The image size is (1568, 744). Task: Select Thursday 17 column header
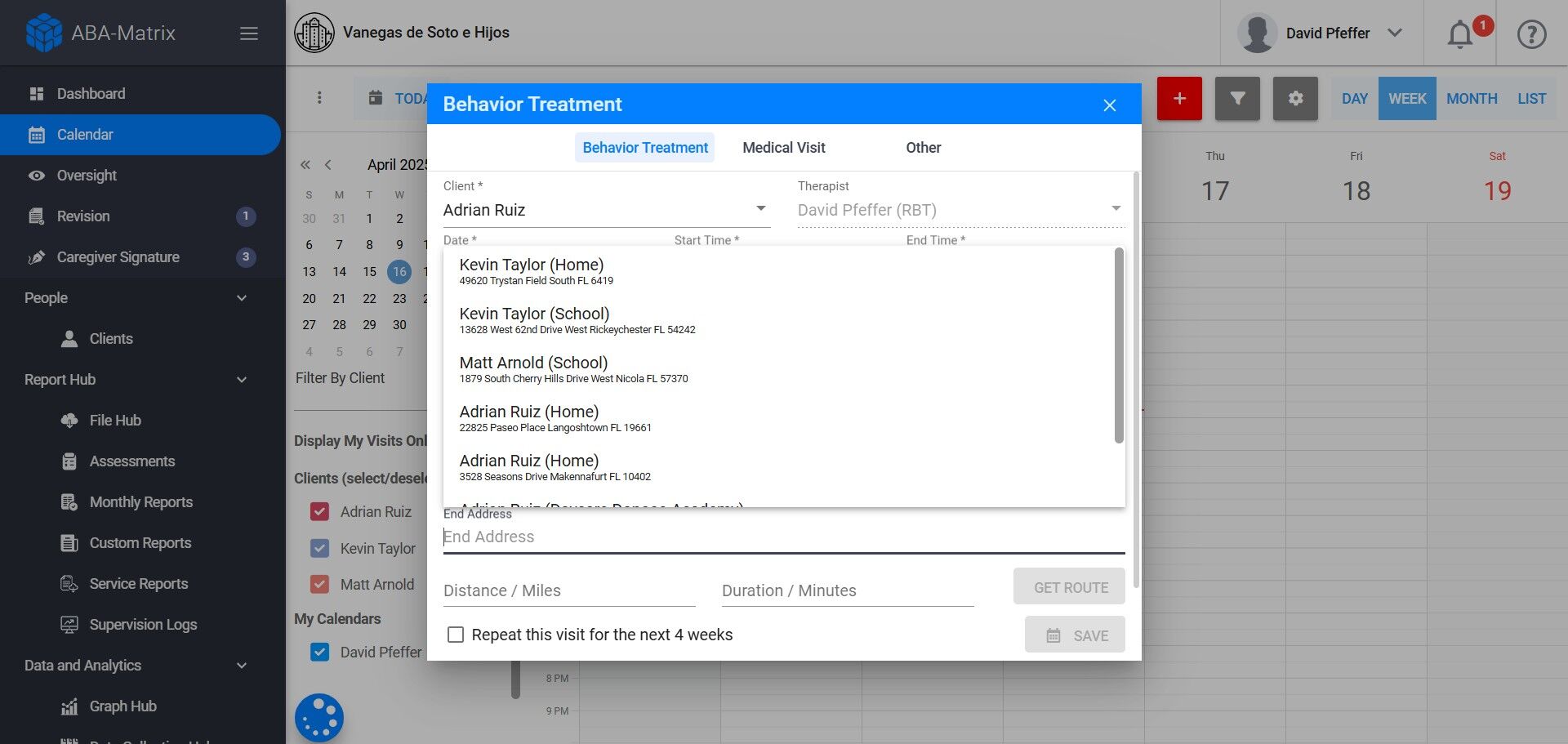click(1215, 180)
